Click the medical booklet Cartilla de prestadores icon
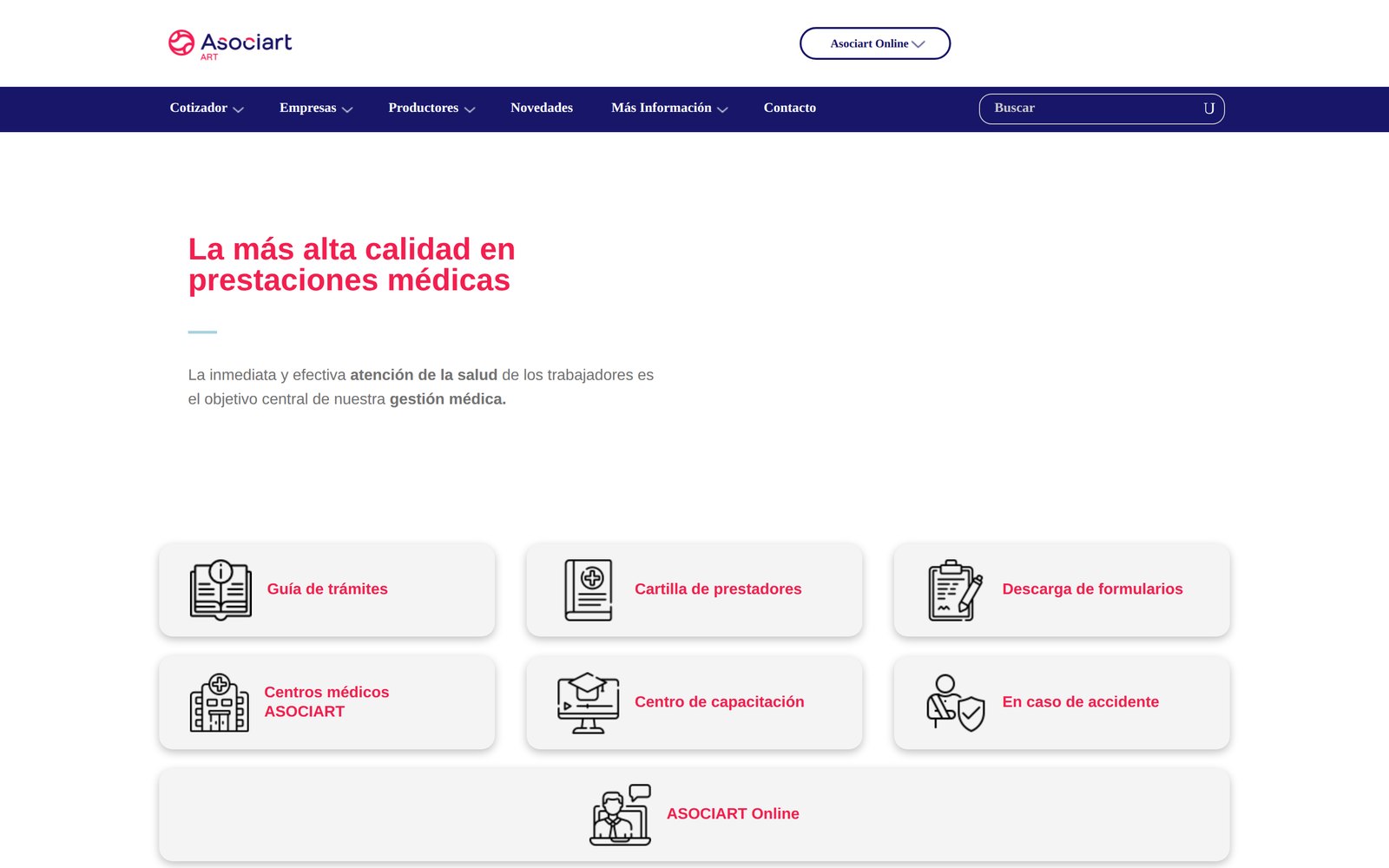The width and height of the screenshot is (1389, 868). (589, 589)
